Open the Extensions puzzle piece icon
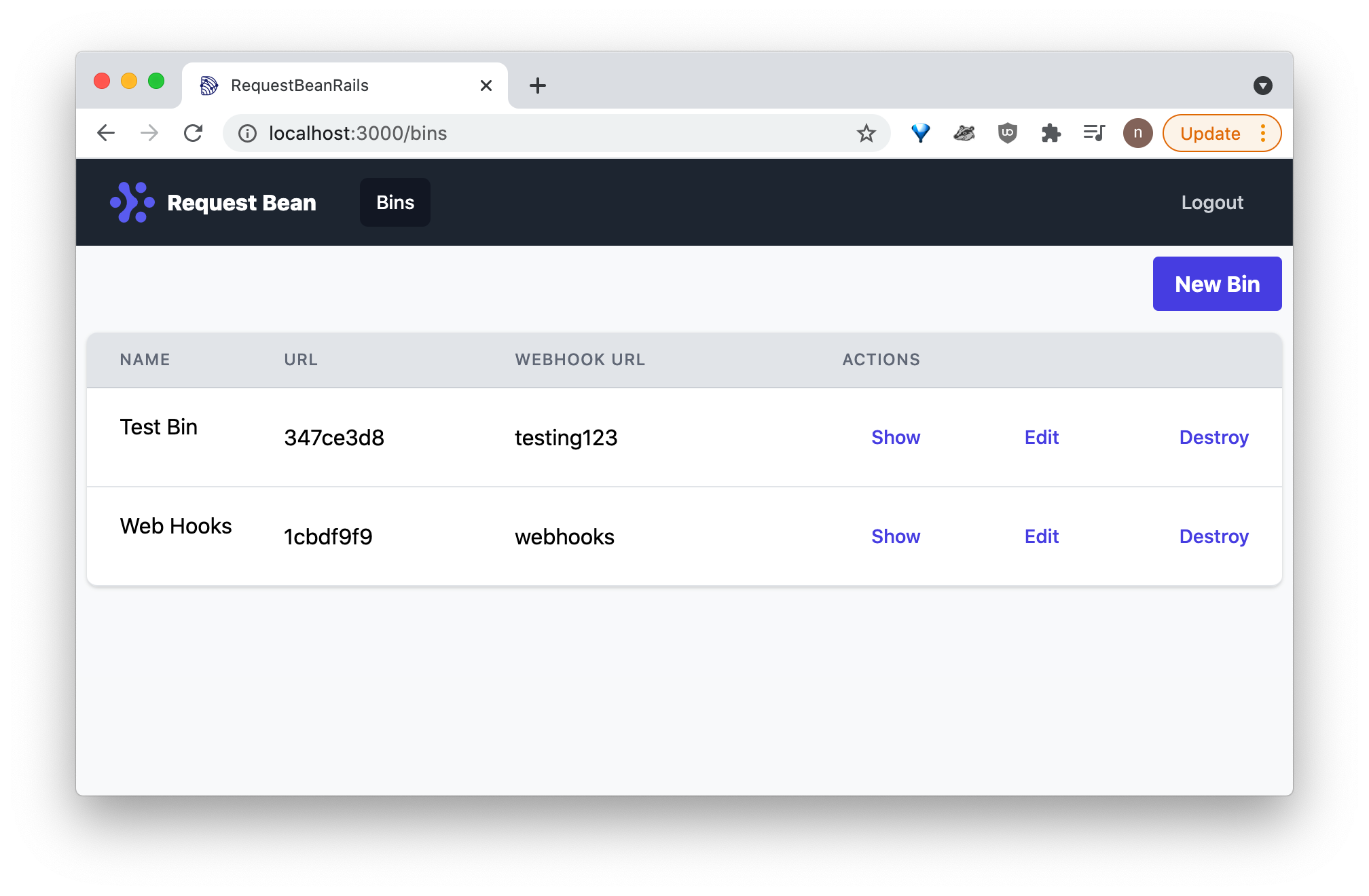 point(1051,133)
